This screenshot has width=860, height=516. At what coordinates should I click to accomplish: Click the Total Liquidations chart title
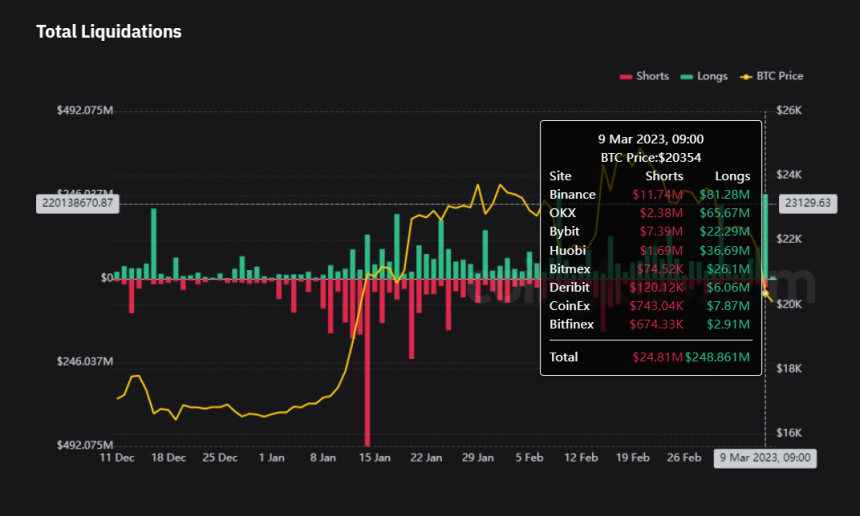coord(109,32)
